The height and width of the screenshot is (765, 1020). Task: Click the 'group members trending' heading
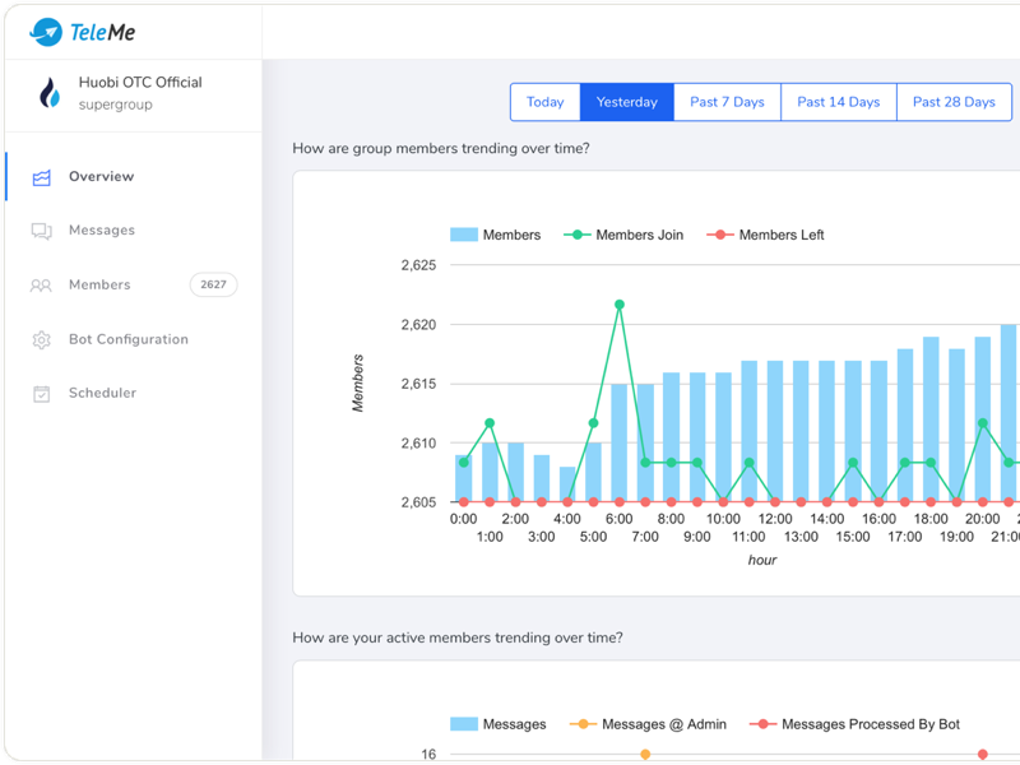click(x=441, y=148)
